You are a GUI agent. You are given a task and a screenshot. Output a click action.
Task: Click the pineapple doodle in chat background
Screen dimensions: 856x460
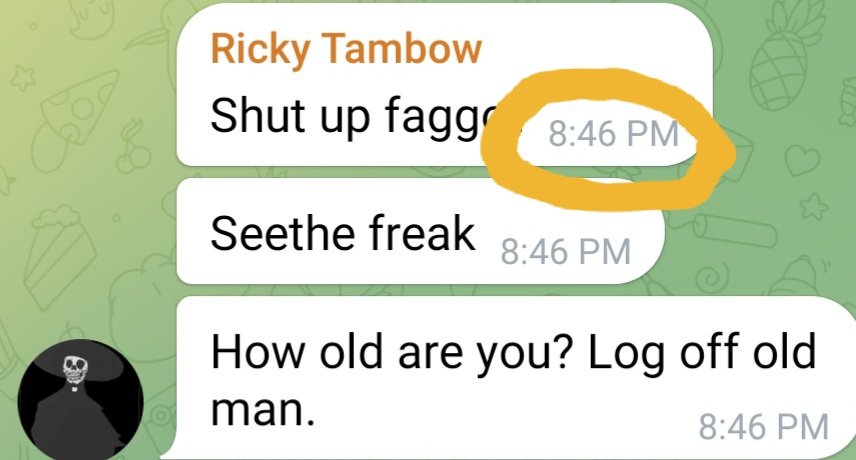pos(786,55)
